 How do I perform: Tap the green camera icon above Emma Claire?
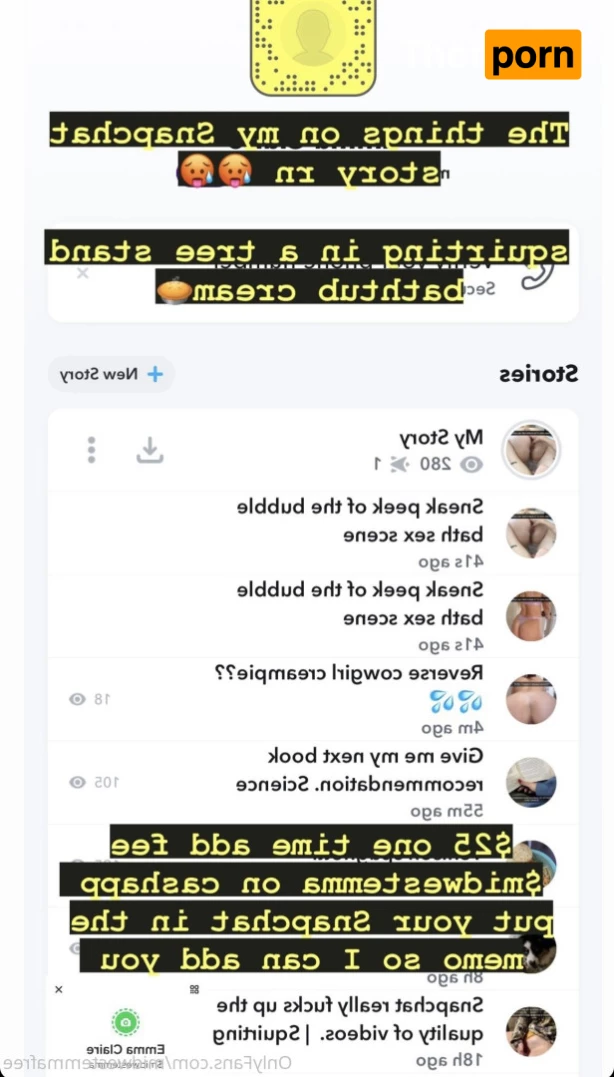[126, 1023]
